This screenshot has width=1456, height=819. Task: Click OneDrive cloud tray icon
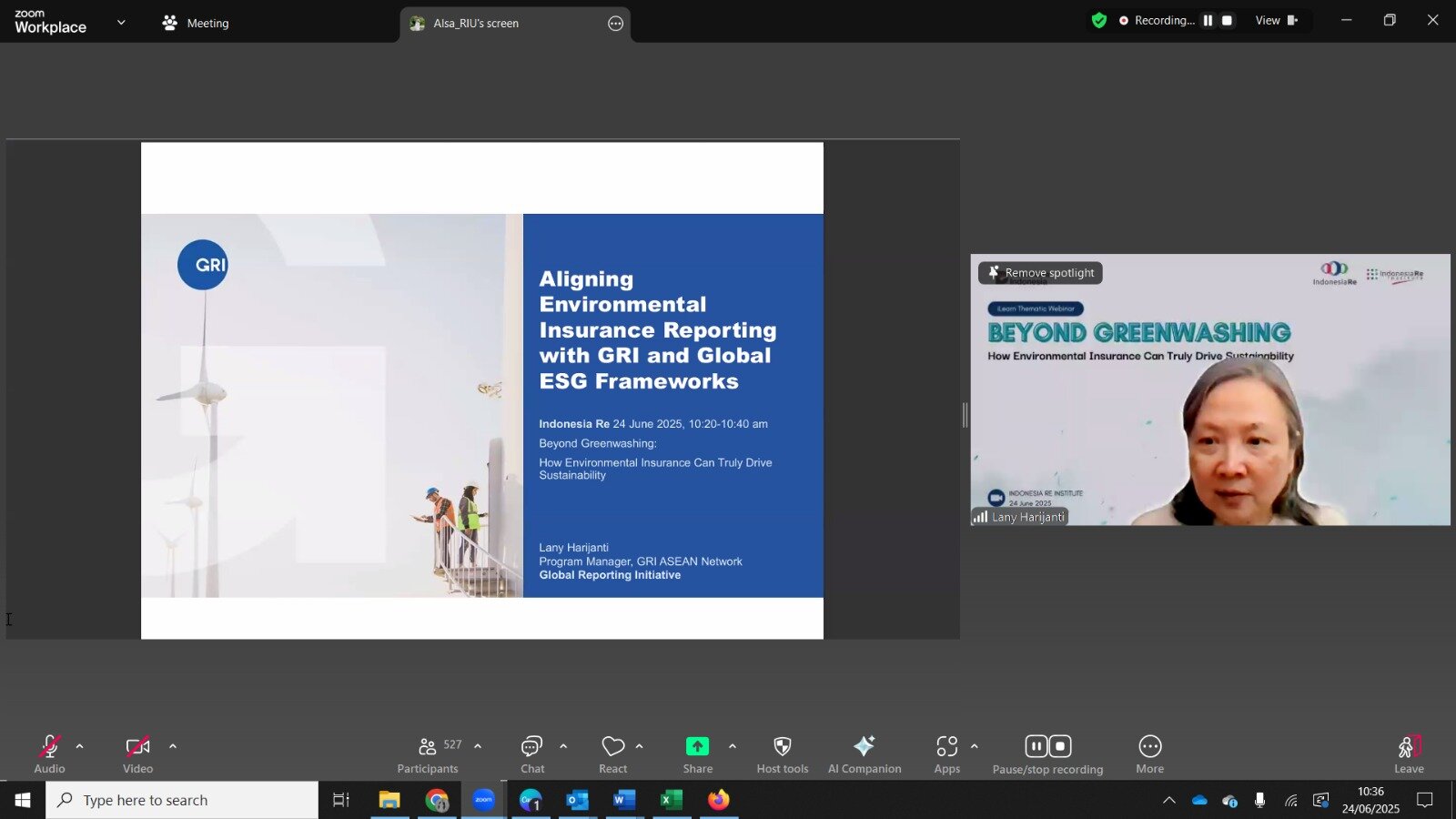(x=1199, y=801)
